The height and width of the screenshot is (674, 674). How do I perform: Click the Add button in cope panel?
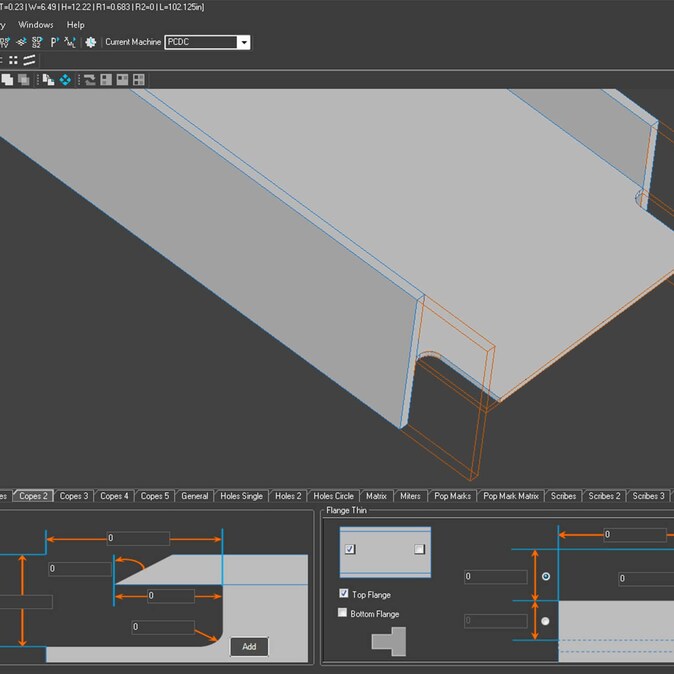coord(249,646)
